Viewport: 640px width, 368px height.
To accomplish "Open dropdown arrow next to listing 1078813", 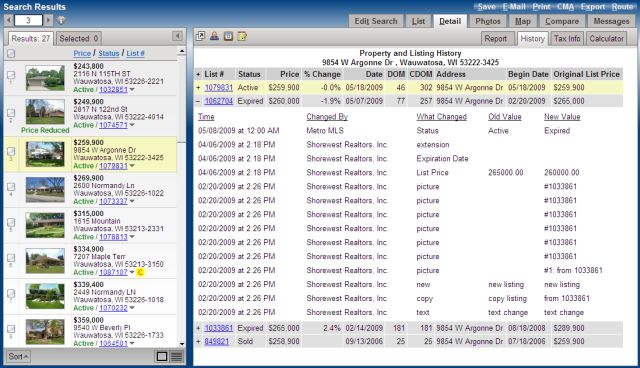I will 132,237.
